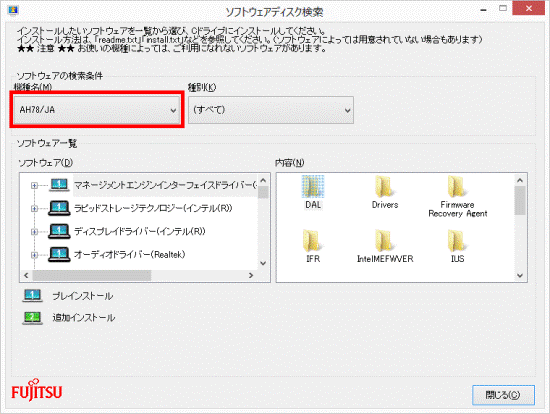Click the contents pane vertical scrollbar thumb
Viewport: 550px width, 414px height.
(x=520, y=200)
